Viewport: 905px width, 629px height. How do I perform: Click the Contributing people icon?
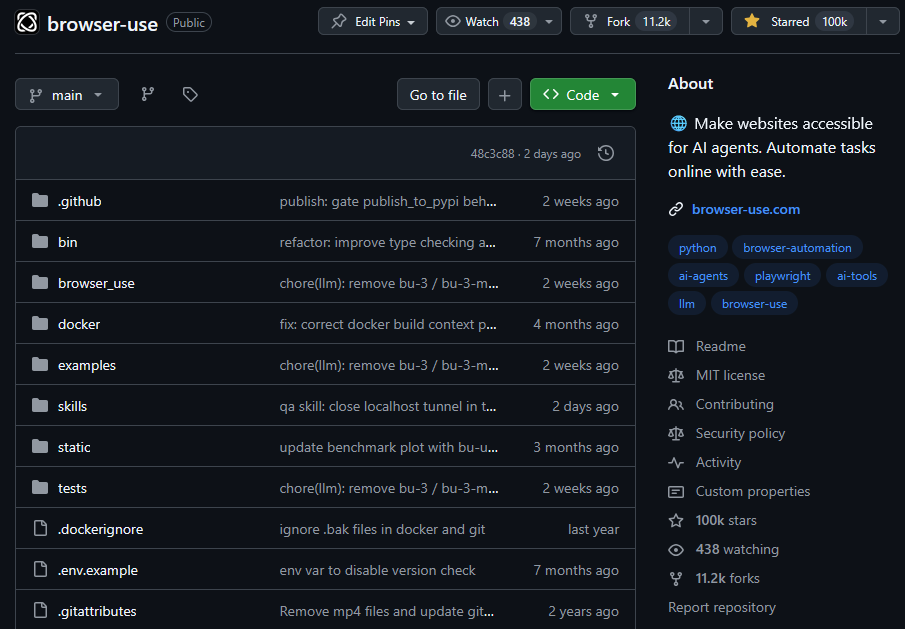(x=676, y=405)
